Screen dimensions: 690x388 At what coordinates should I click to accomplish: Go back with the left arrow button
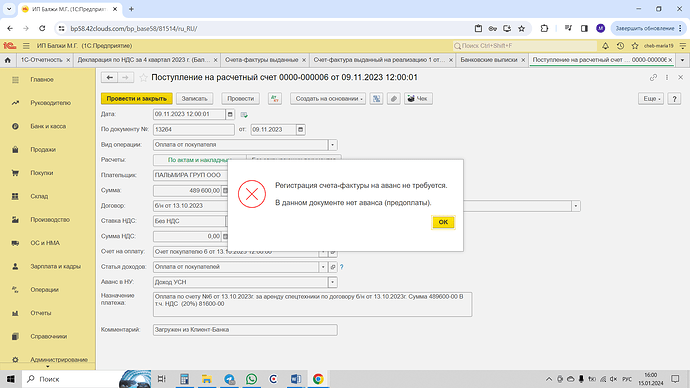(110, 77)
